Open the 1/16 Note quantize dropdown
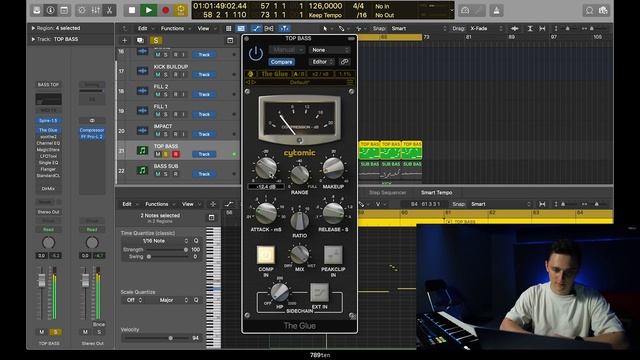Image resolution: width=640 pixels, height=360 pixels. point(157,241)
